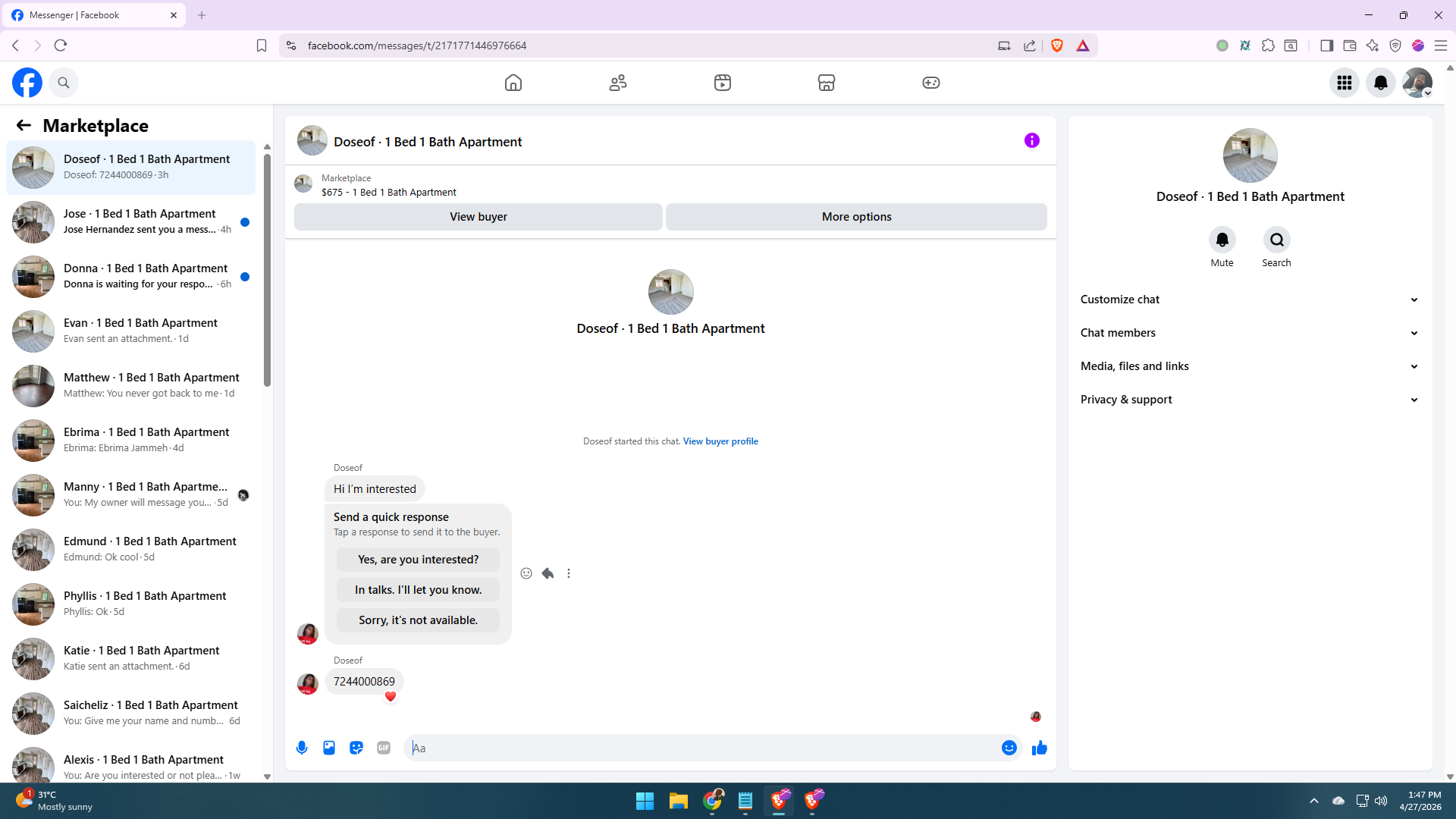Go to Facebook Home feed icon

[x=513, y=83]
